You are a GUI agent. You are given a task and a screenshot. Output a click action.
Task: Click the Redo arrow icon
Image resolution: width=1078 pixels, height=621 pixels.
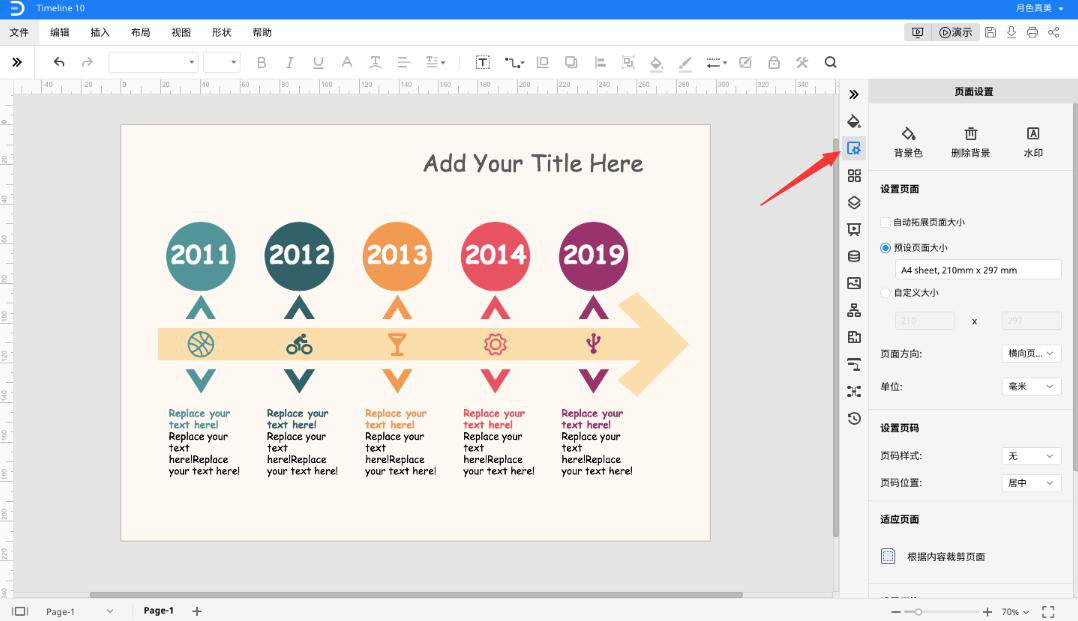pos(87,63)
